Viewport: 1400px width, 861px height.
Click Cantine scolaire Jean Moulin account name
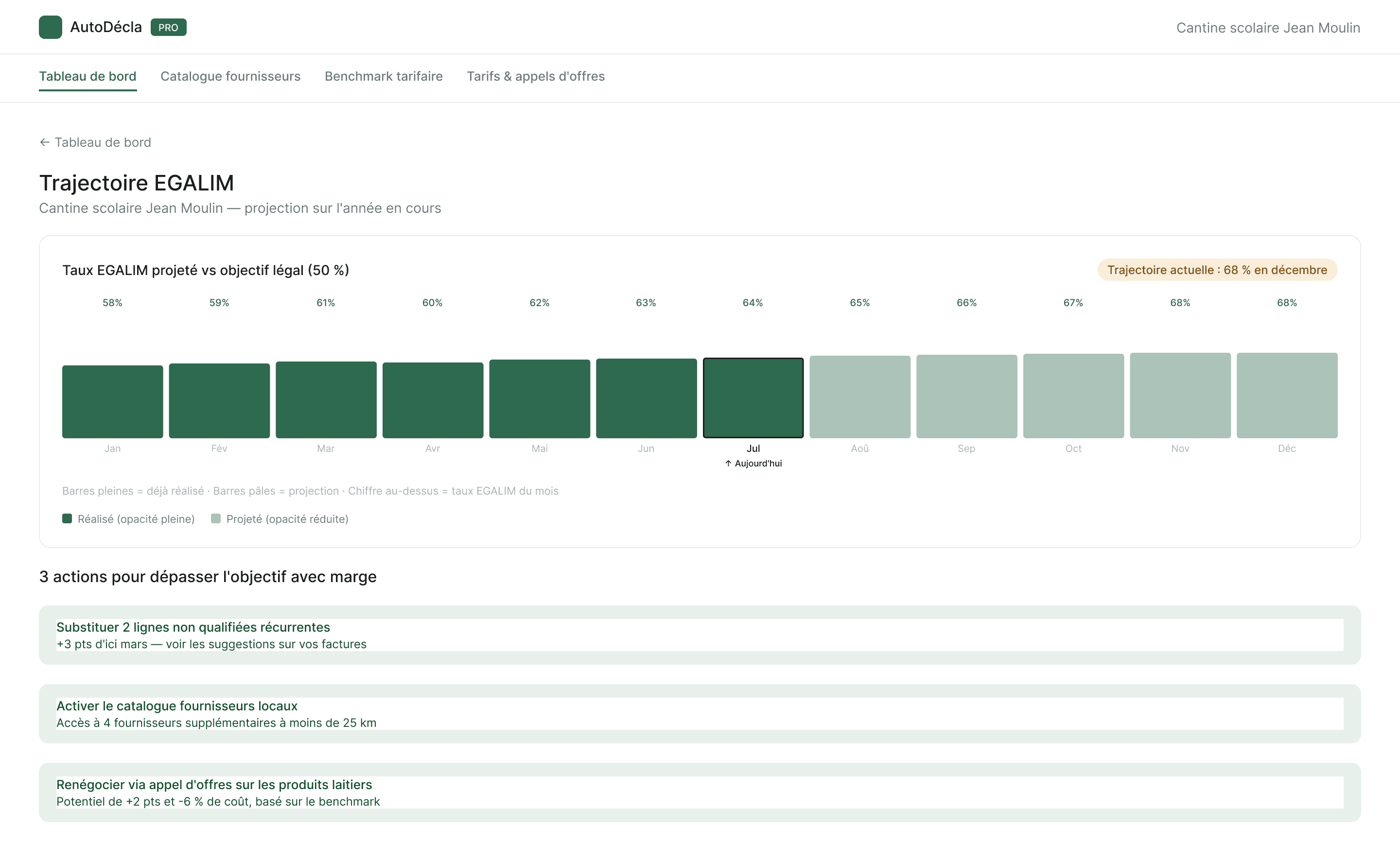click(x=1268, y=28)
